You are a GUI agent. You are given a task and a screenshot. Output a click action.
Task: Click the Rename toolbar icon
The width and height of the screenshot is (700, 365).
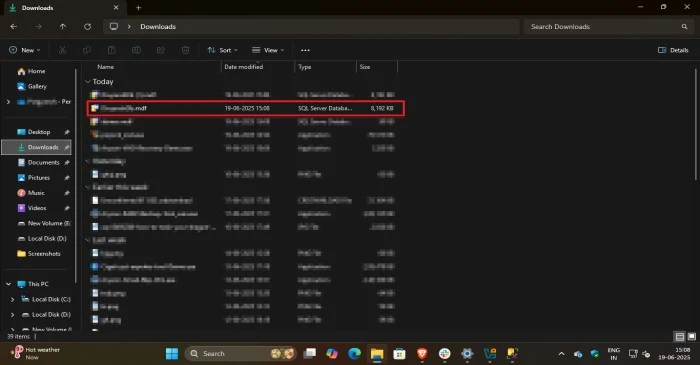pos(136,50)
